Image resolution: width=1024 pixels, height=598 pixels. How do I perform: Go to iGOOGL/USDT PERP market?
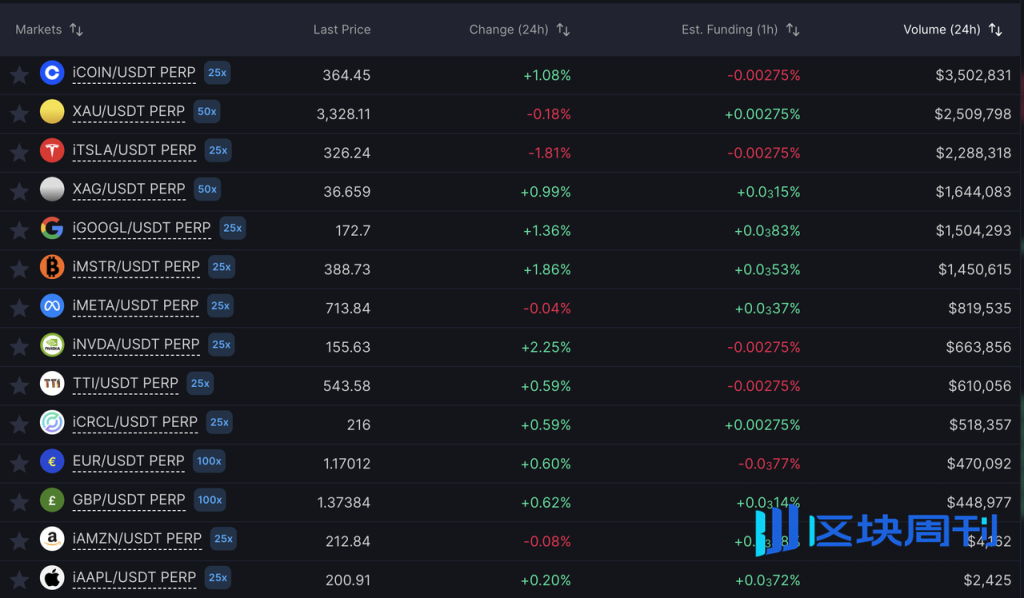pos(142,228)
